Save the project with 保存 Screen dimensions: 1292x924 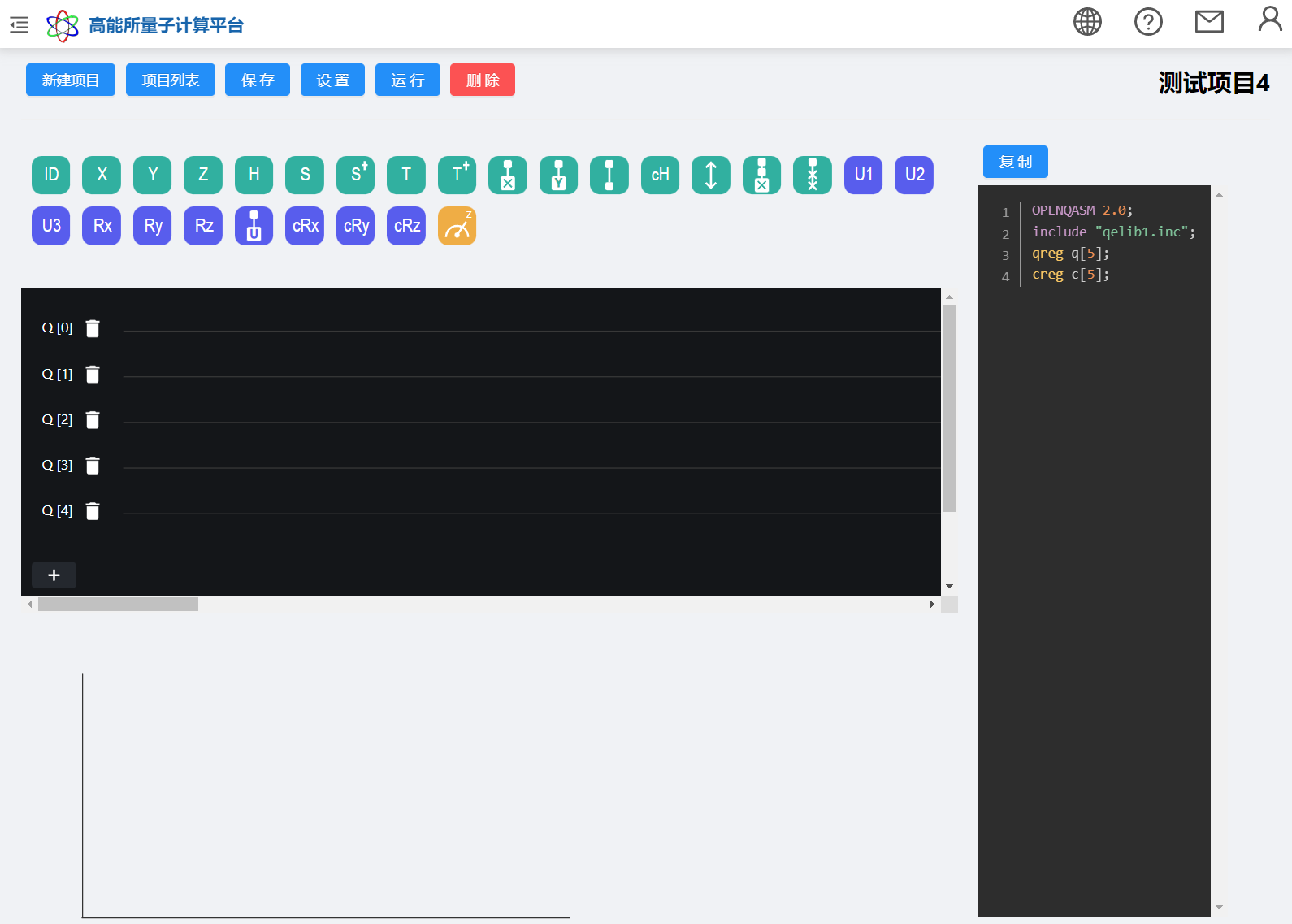pos(258,80)
